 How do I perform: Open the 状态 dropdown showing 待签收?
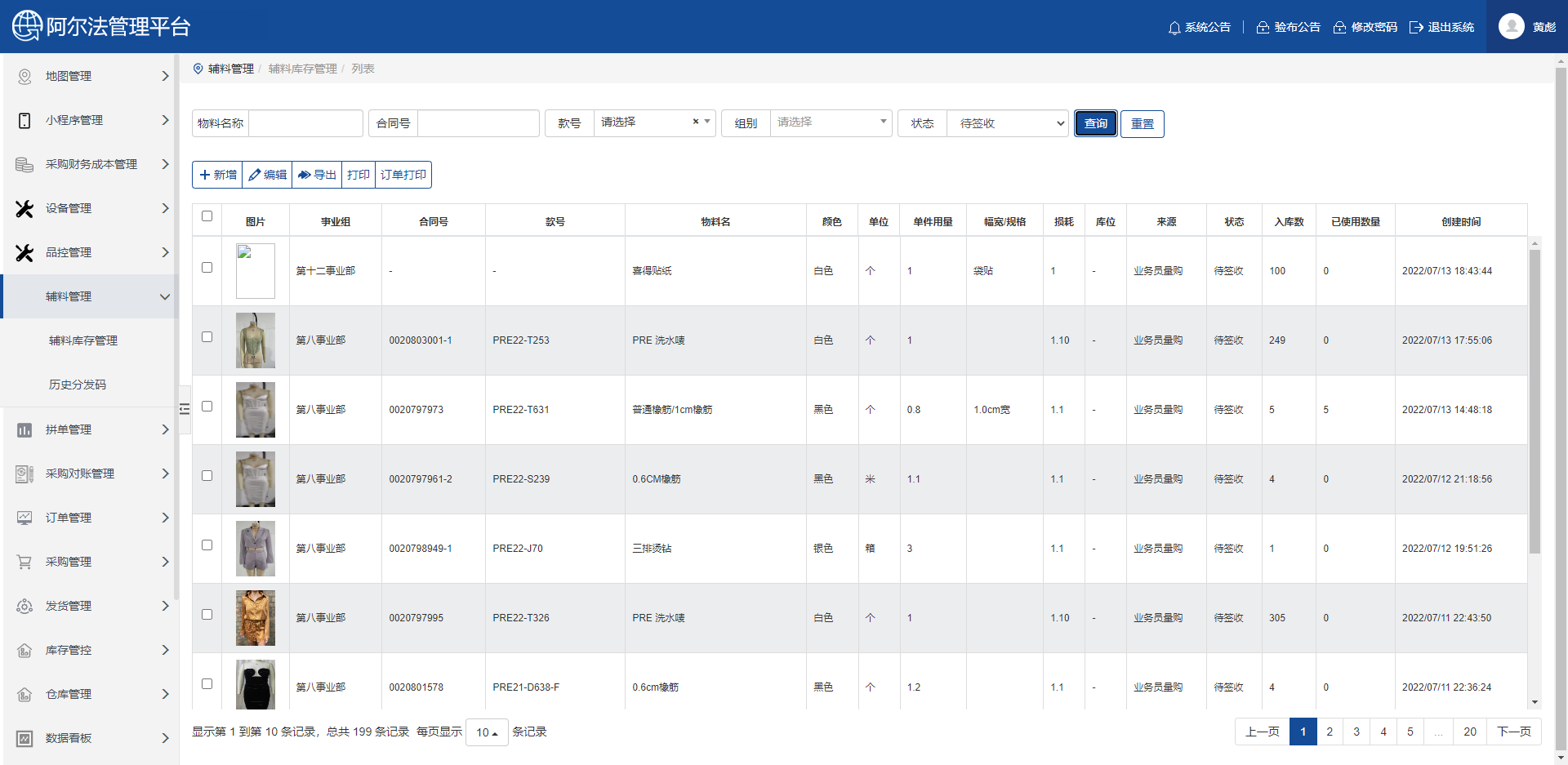point(1007,123)
